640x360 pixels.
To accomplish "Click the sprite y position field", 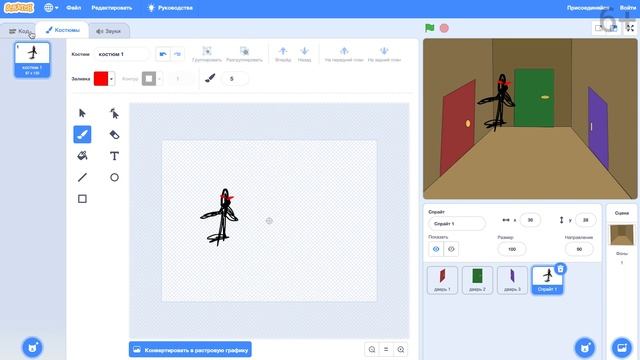I will (585, 220).
